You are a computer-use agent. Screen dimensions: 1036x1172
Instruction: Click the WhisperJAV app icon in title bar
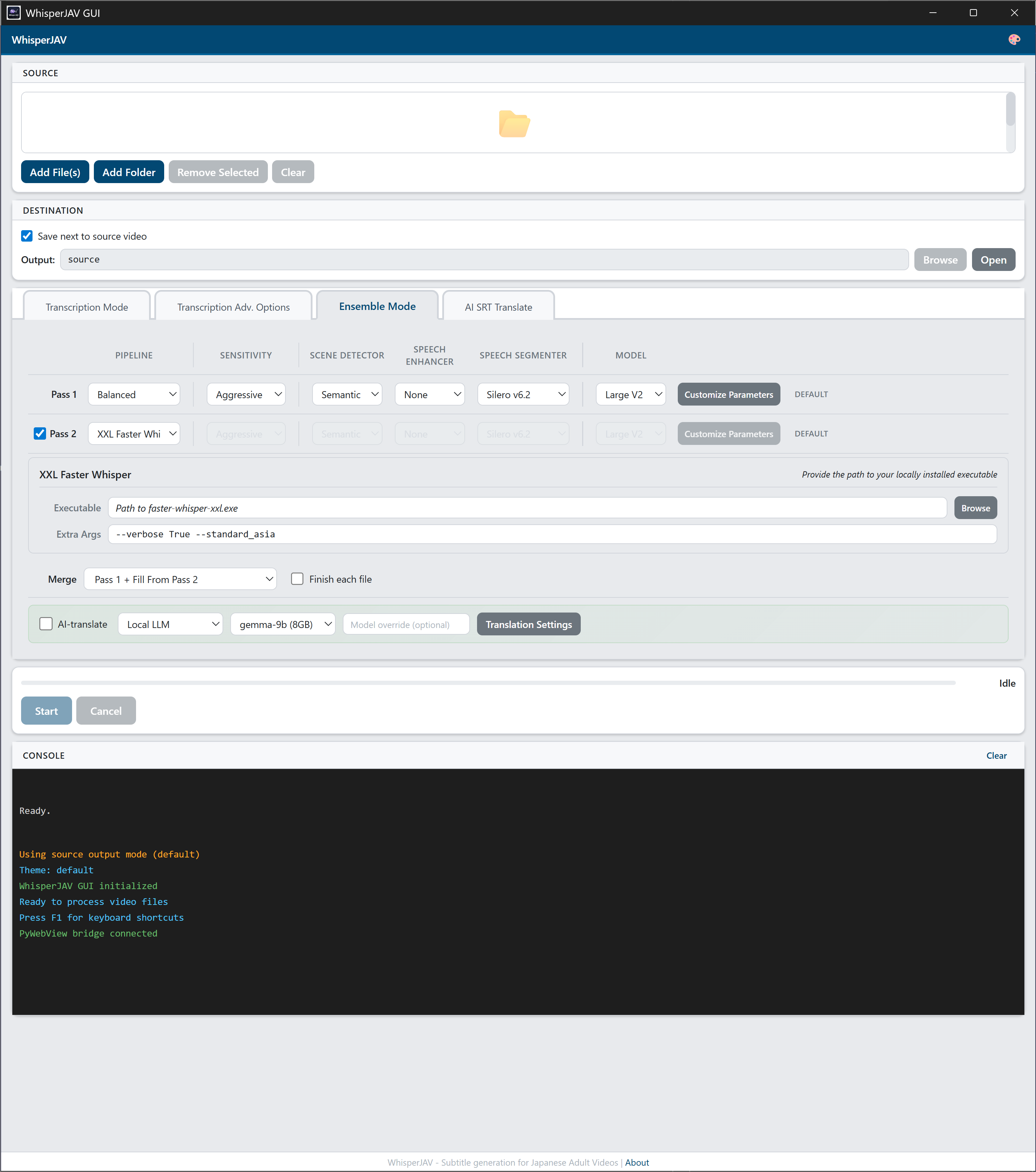tap(13, 13)
